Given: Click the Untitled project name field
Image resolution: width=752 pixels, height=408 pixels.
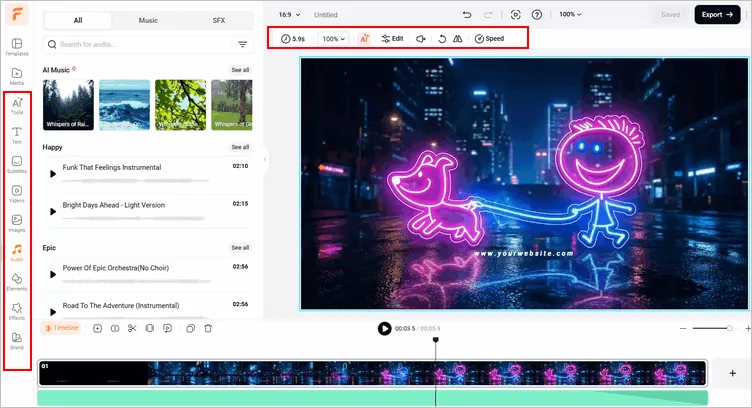Looking at the screenshot, I should (326, 15).
